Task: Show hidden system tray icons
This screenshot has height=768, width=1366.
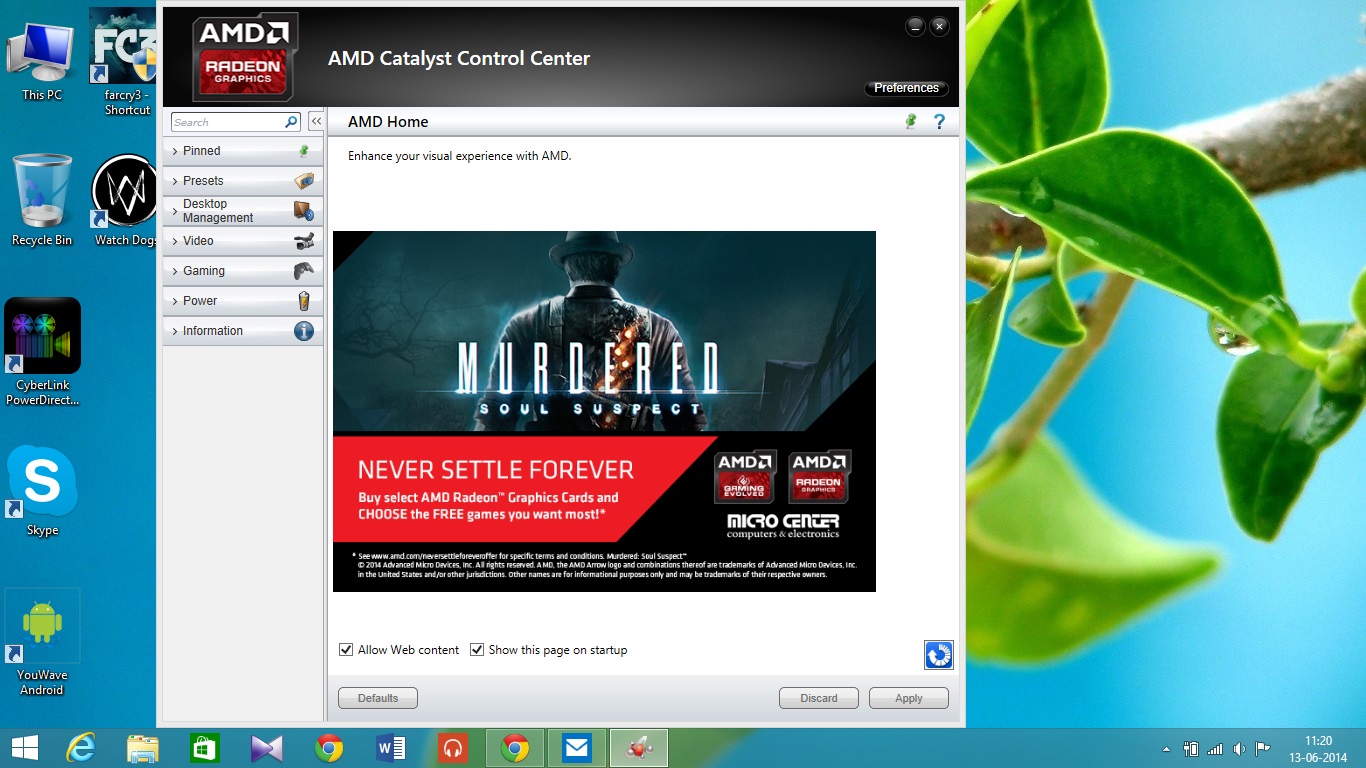Action: pos(1166,749)
